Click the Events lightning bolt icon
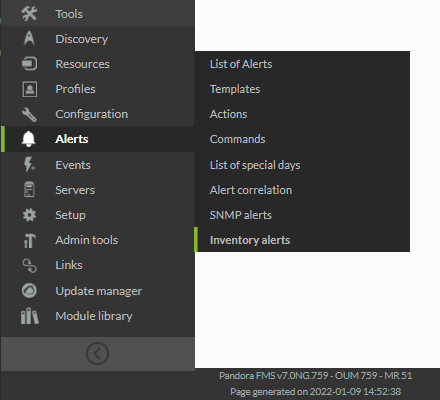The height and width of the screenshot is (400, 440). [29, 164]
